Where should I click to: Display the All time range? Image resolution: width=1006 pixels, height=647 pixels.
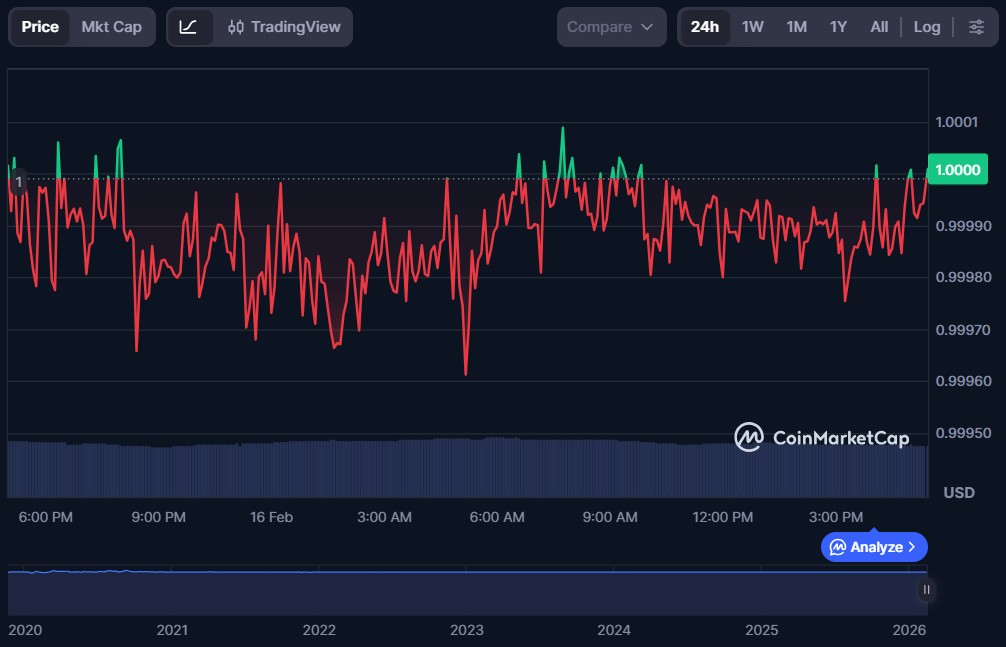pyautogui.click(x=878, y=27)
